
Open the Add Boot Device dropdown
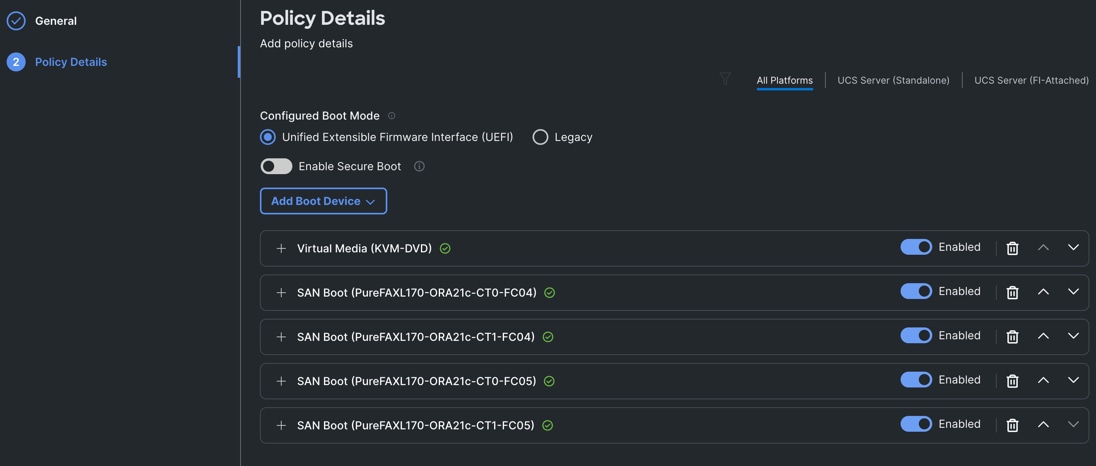click(x=323, y=201)
